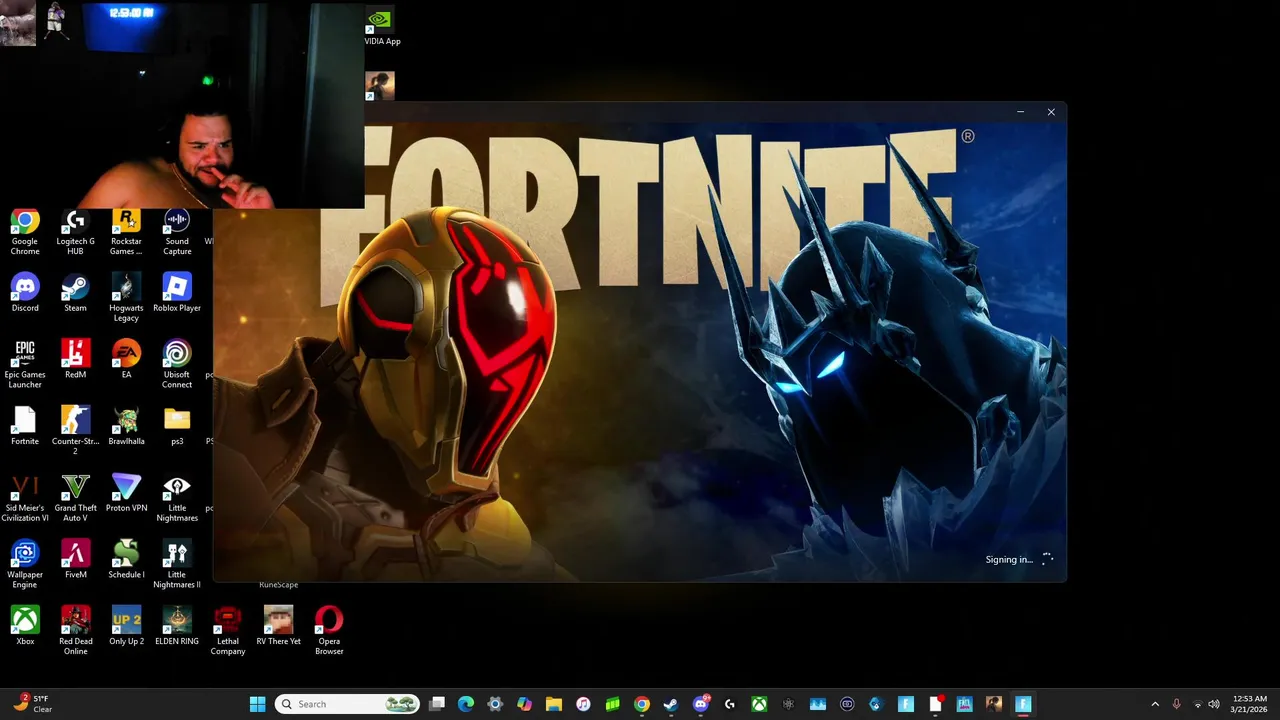Open the Xbox app taskbar icon
Viewport: 1280px width, 720px height.
759,704
